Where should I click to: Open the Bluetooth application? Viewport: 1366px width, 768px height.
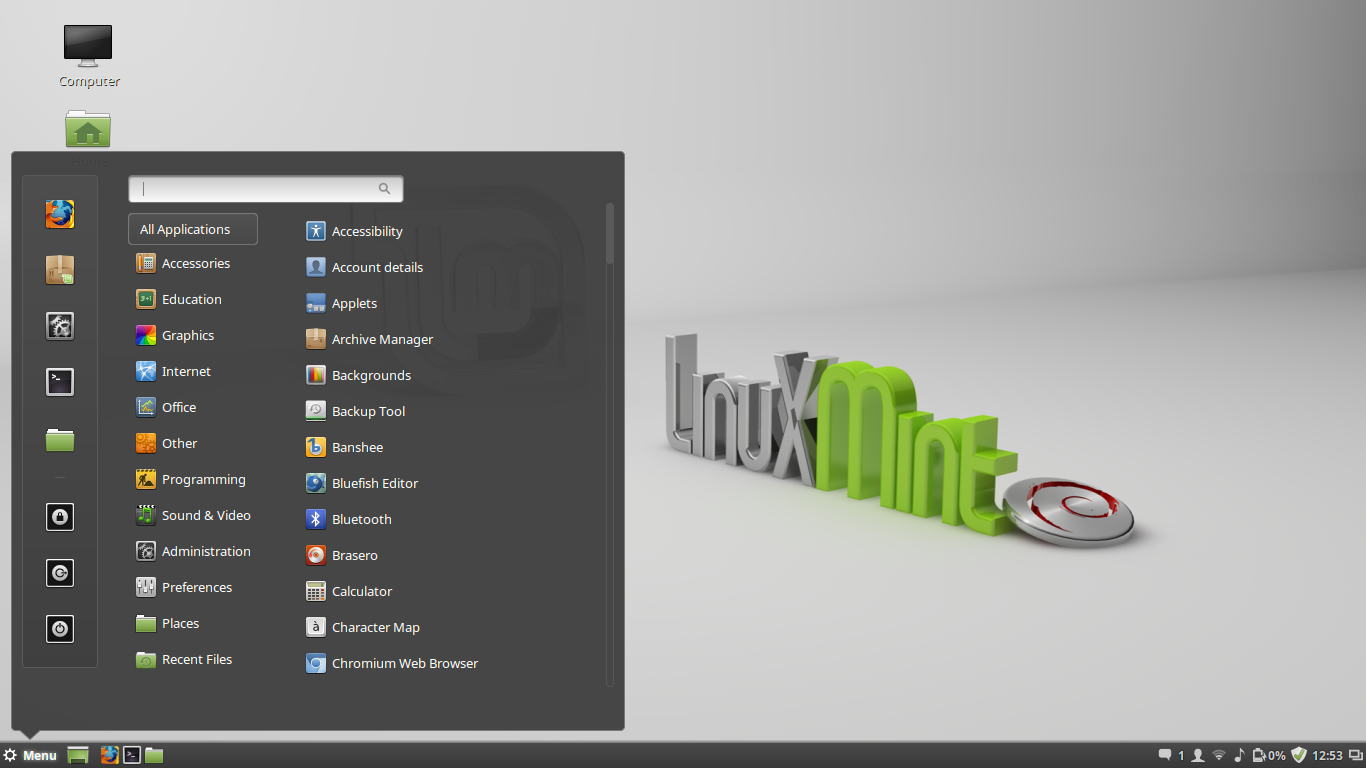(x=361, y=519)
